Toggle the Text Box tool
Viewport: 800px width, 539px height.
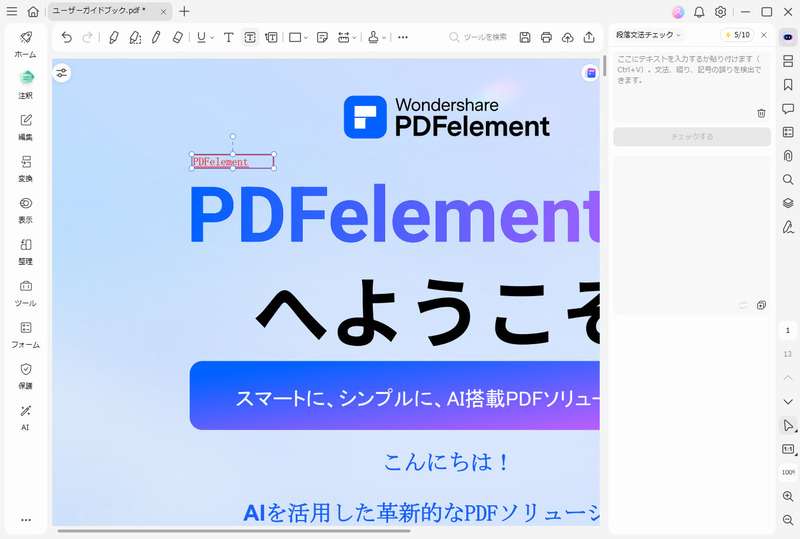250,37
